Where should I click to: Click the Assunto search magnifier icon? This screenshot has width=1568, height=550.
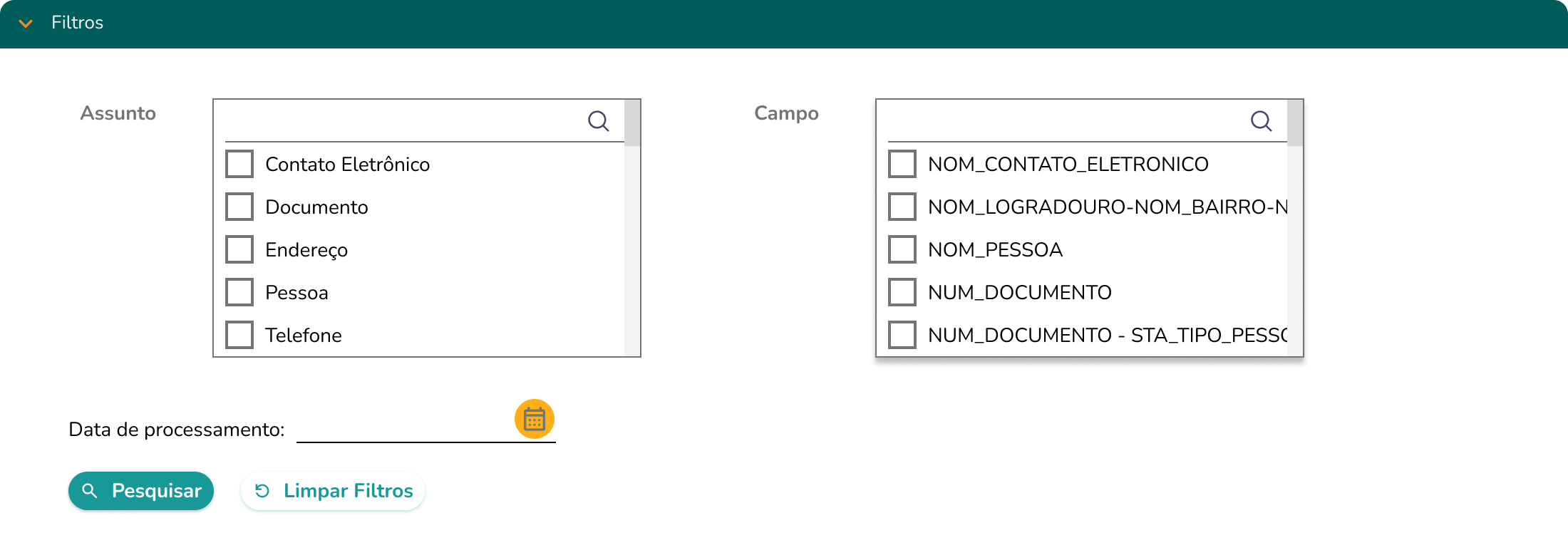[x=599, y=121]
